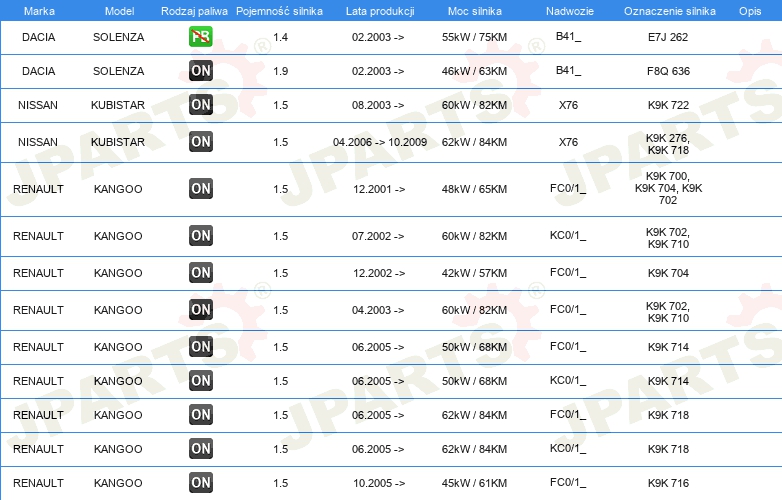Image resolution: width=782 pixels, height=500 pixels.
Task: Click the 55kW / 75KM power value
Action: (x=474, y=37)
